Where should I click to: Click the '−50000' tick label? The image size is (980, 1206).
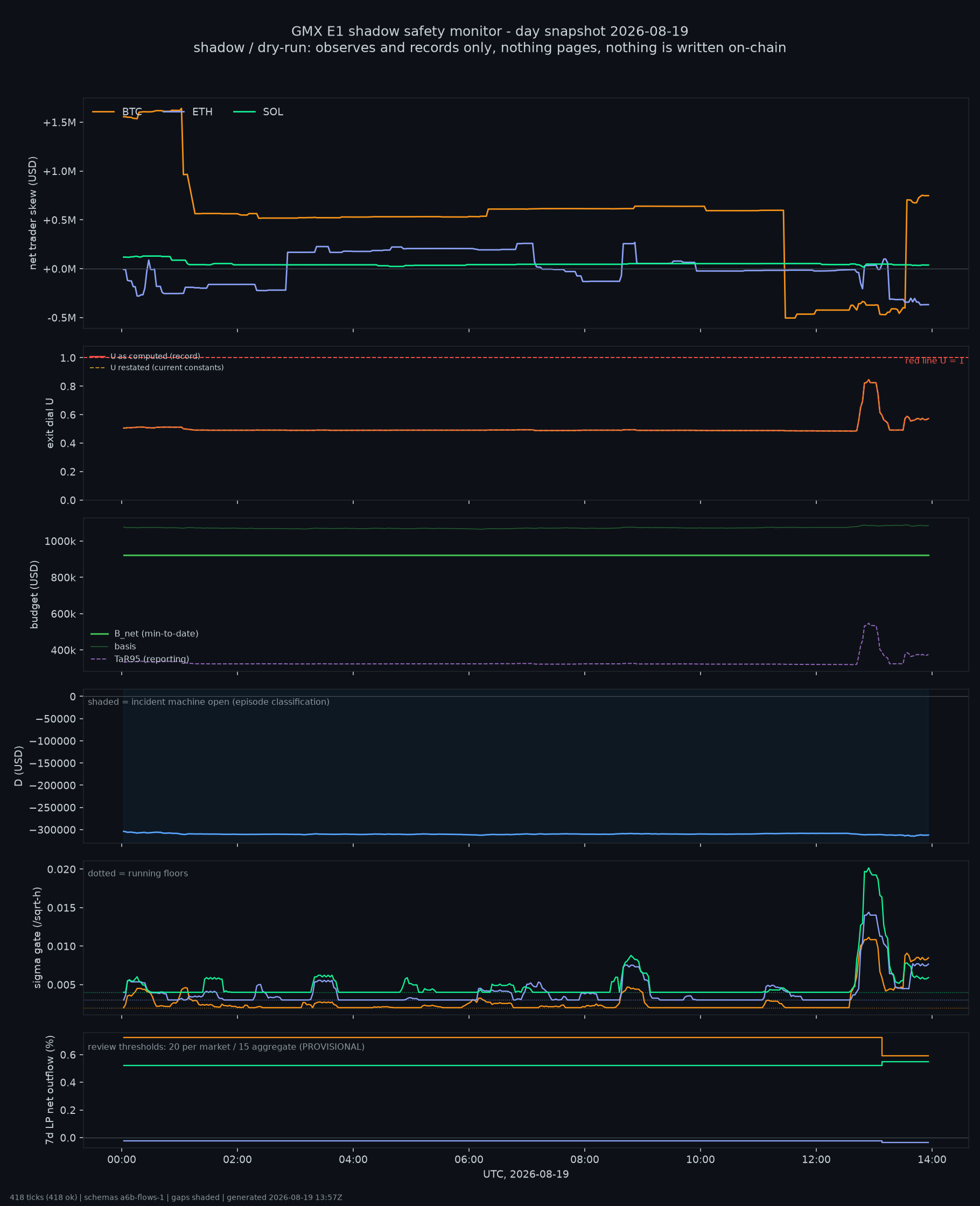coord(55,719)
